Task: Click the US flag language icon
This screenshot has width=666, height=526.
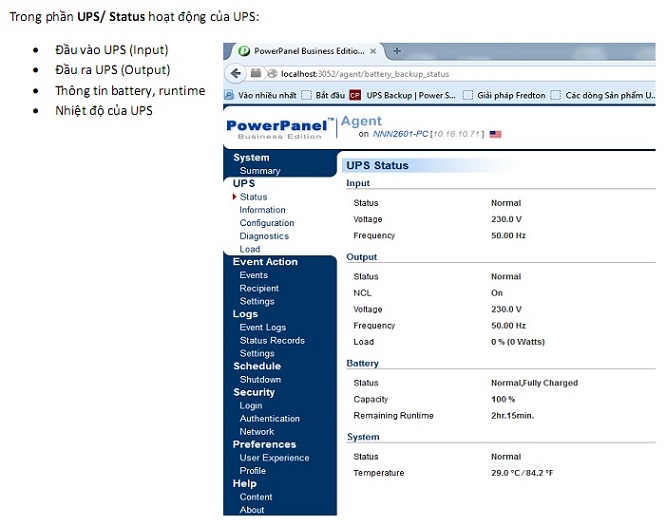Action: [x=495, y=134]
